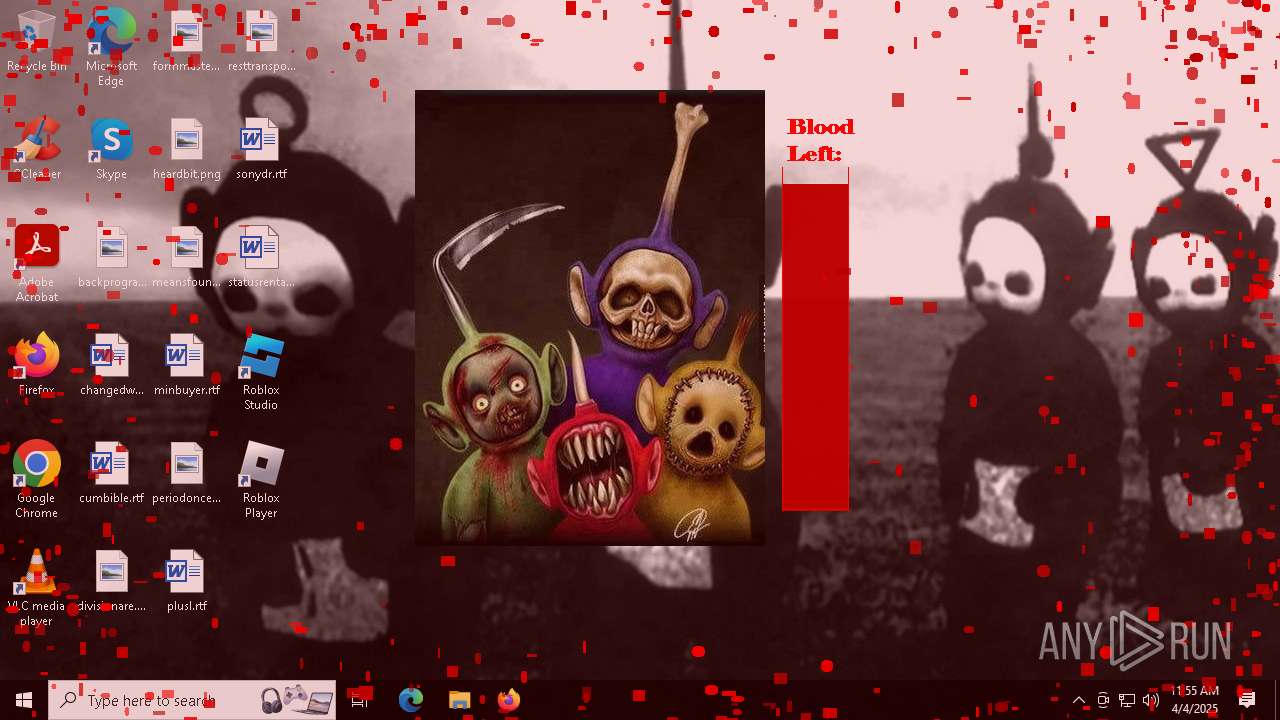
Task: Select the cumbible.rtf document icon
Action: point(111,473)
